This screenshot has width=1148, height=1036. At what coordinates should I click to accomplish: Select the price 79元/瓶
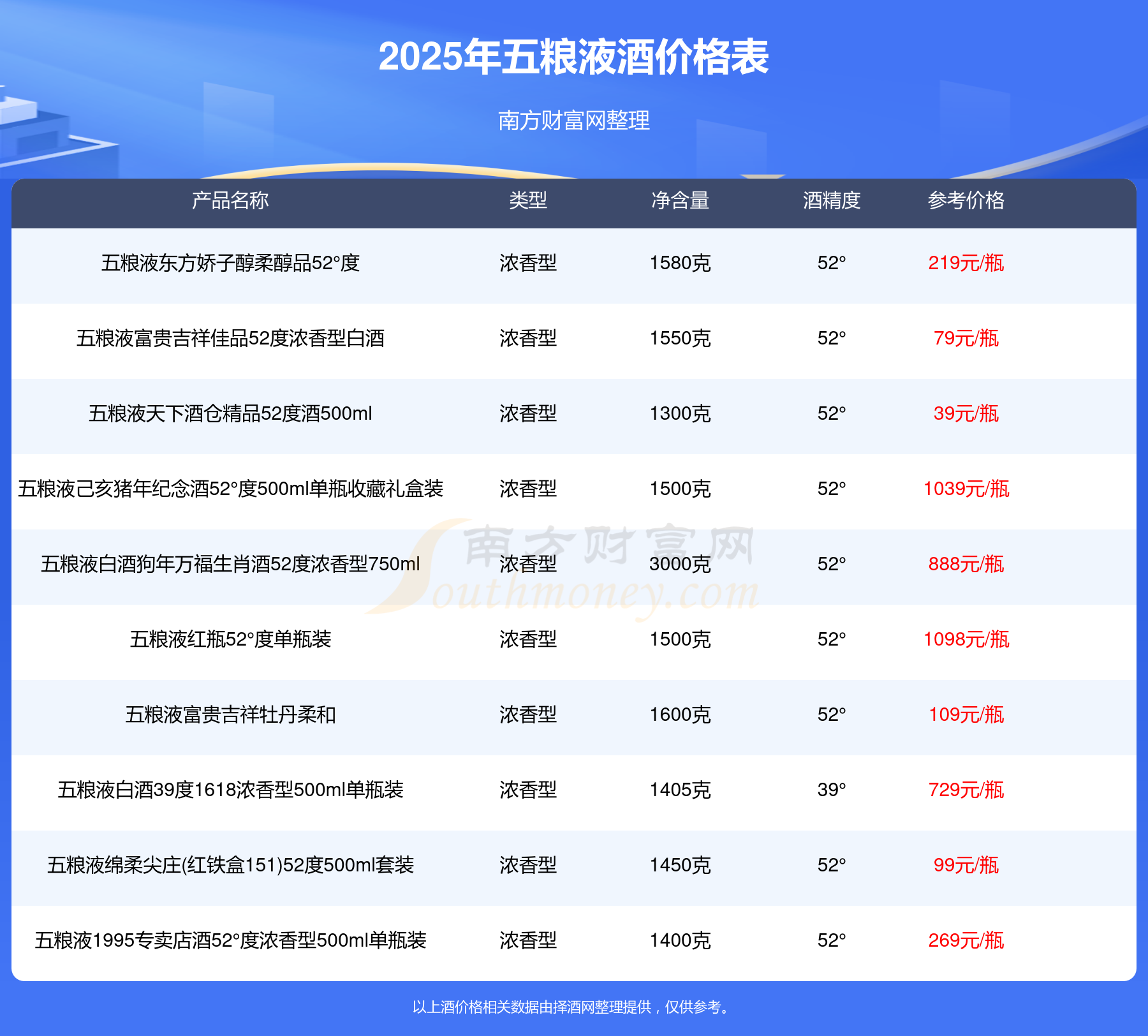pyautogui.click(x=966, y=338)
